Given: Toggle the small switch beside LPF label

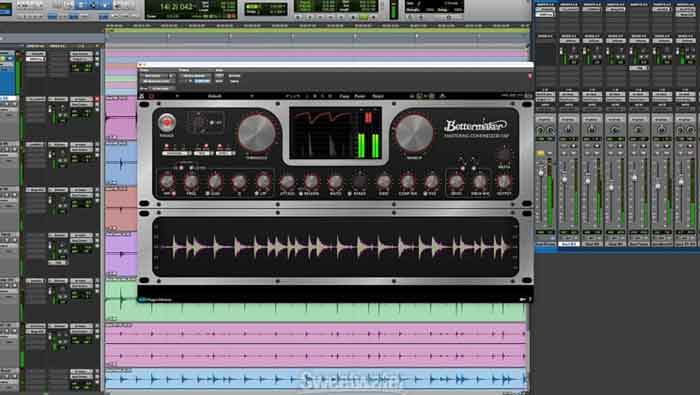Looking at the screenshot, I should (257, 194).
